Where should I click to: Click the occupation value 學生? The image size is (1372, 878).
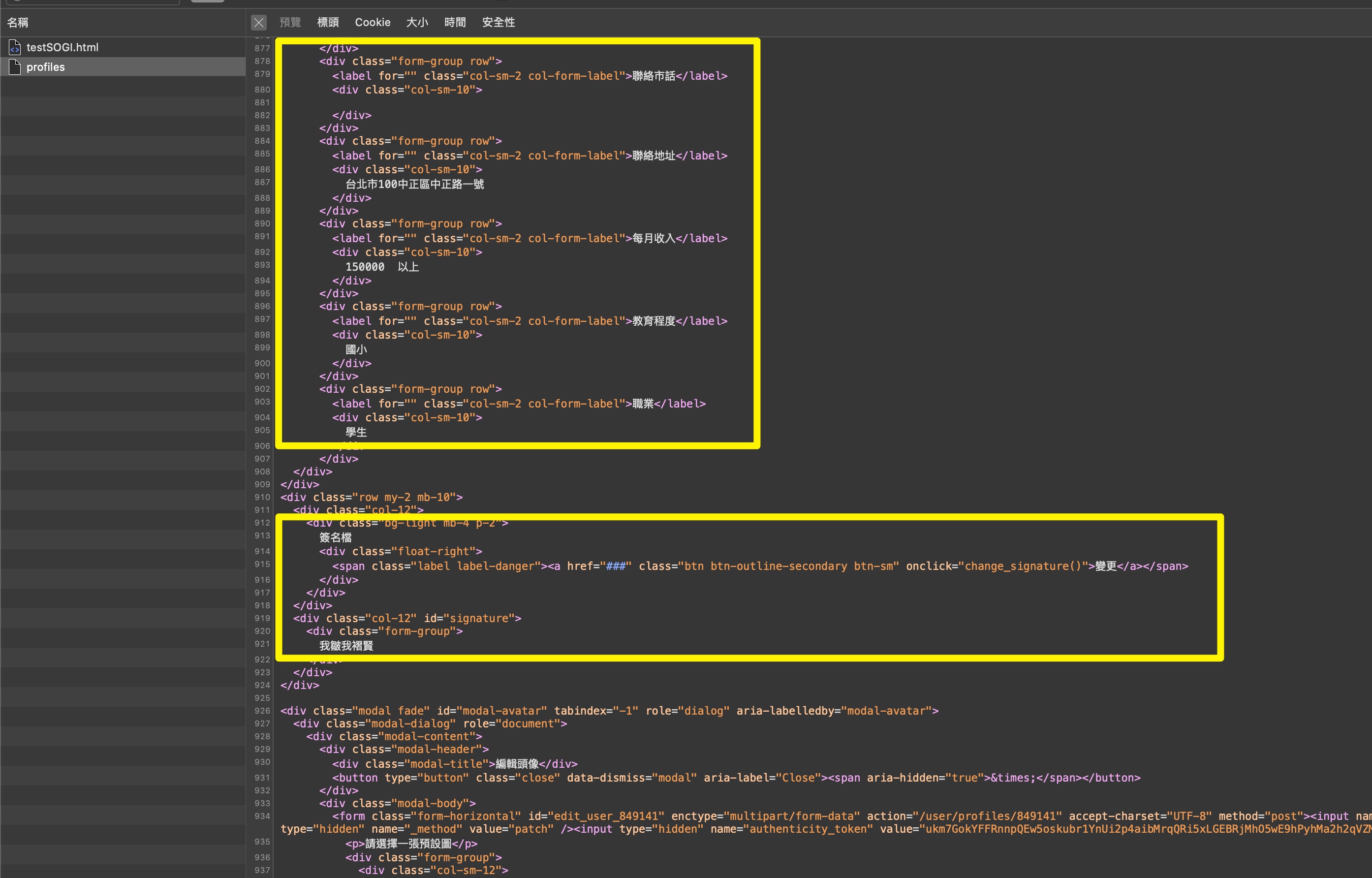tap(356, 432)
